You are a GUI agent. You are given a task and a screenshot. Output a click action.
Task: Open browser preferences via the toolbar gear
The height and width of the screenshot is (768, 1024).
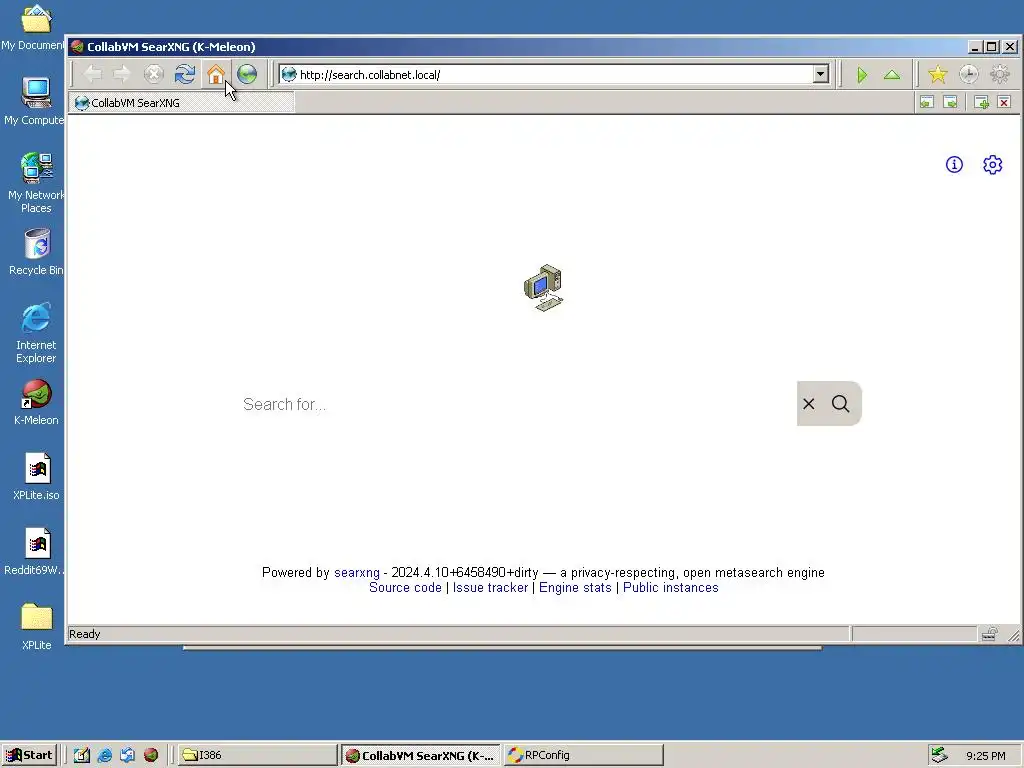point(1000,74)
